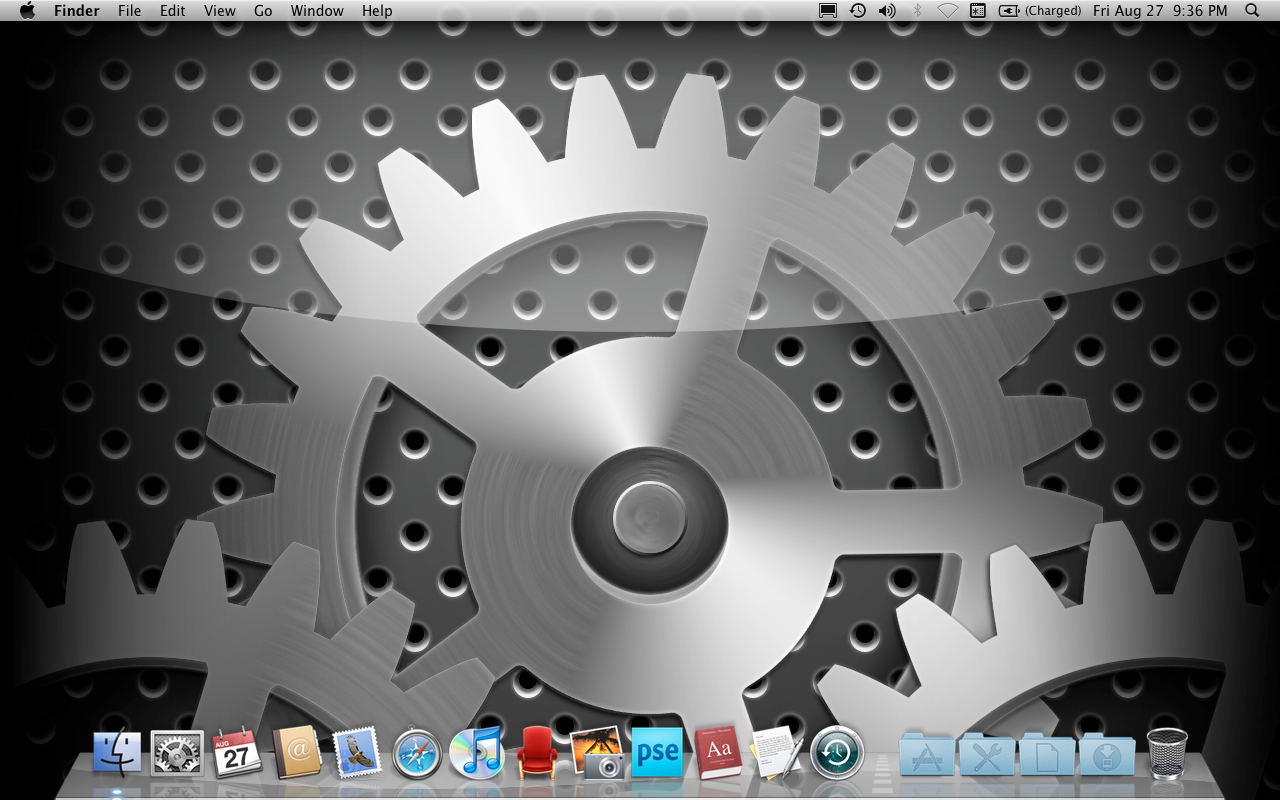Screen dimensions: 1280x800
Task: Launch TextEdit from the Dock
Action: (777, 753)
